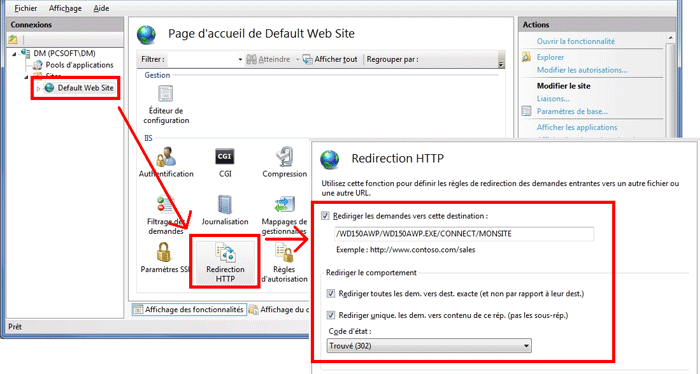Viewport: 700px width, 374px height.
Task: Click the Actions pane scrollbar
Action: pos(670,85)
